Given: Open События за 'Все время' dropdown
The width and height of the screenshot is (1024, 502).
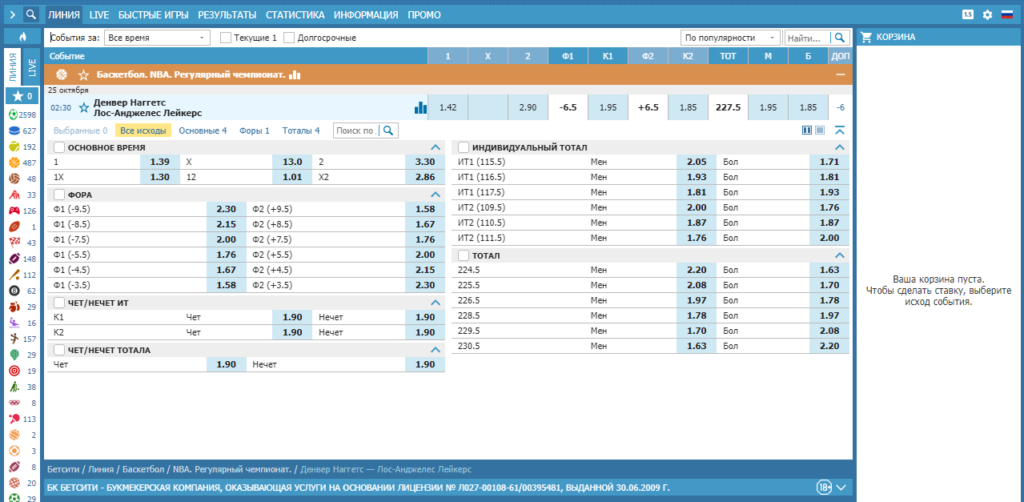Looking at the screenshot, I should [x=157, y=38].
